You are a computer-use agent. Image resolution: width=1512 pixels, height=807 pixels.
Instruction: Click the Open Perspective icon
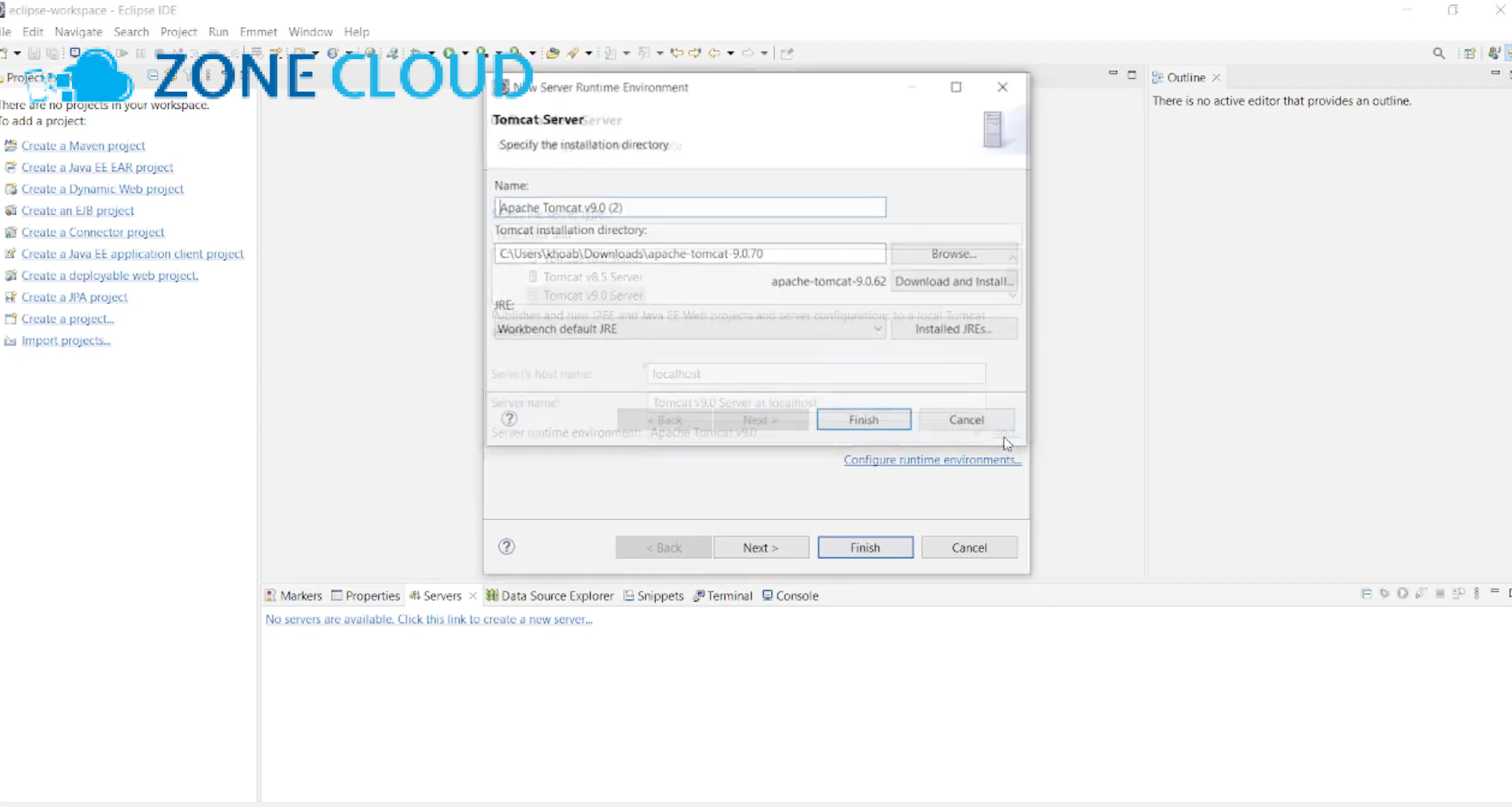pos(1469,53)
